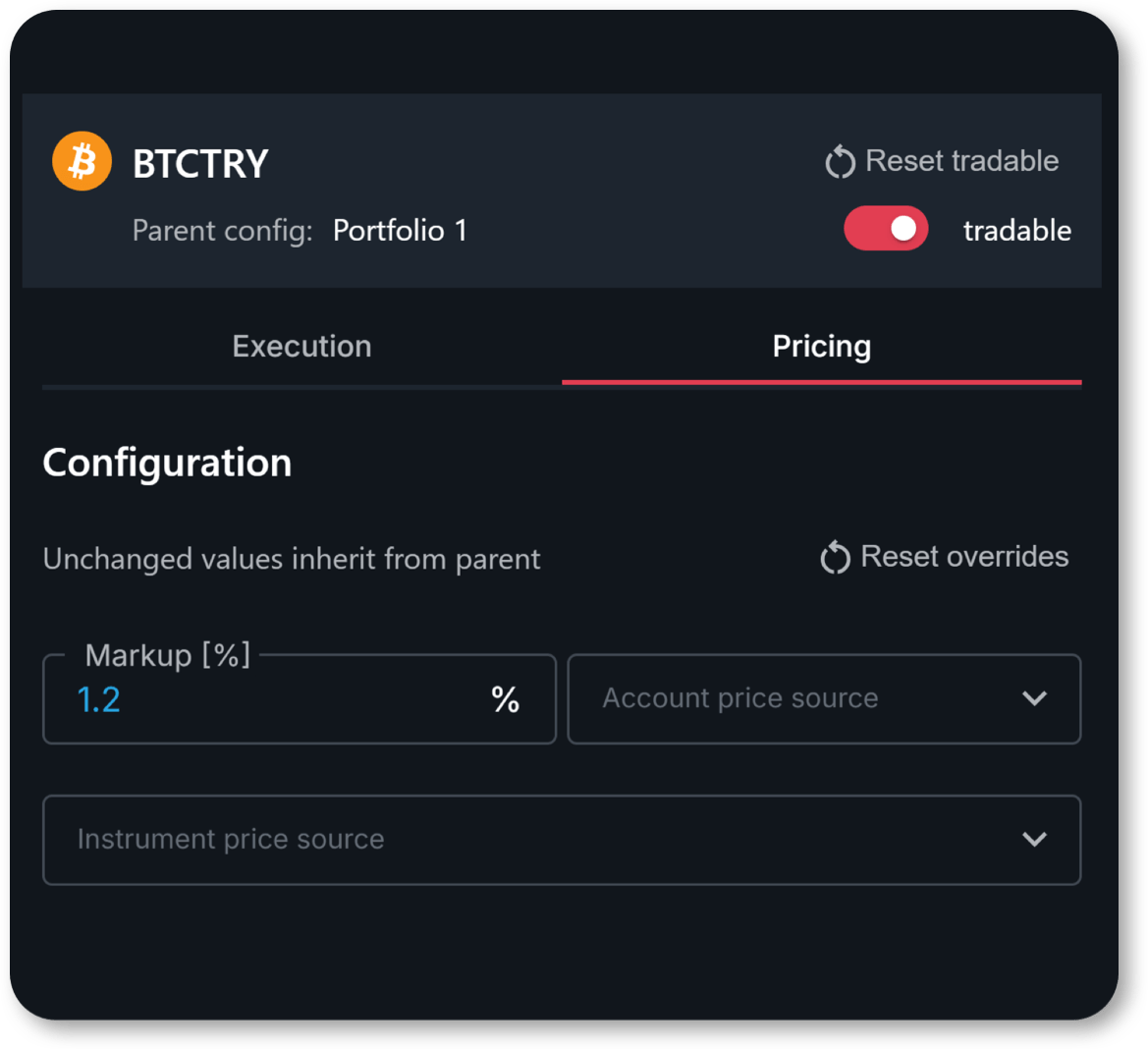The image size is (1148, 1049).
Task: Click the percent symbol in Markup field
Action: (x=505, y=699)
